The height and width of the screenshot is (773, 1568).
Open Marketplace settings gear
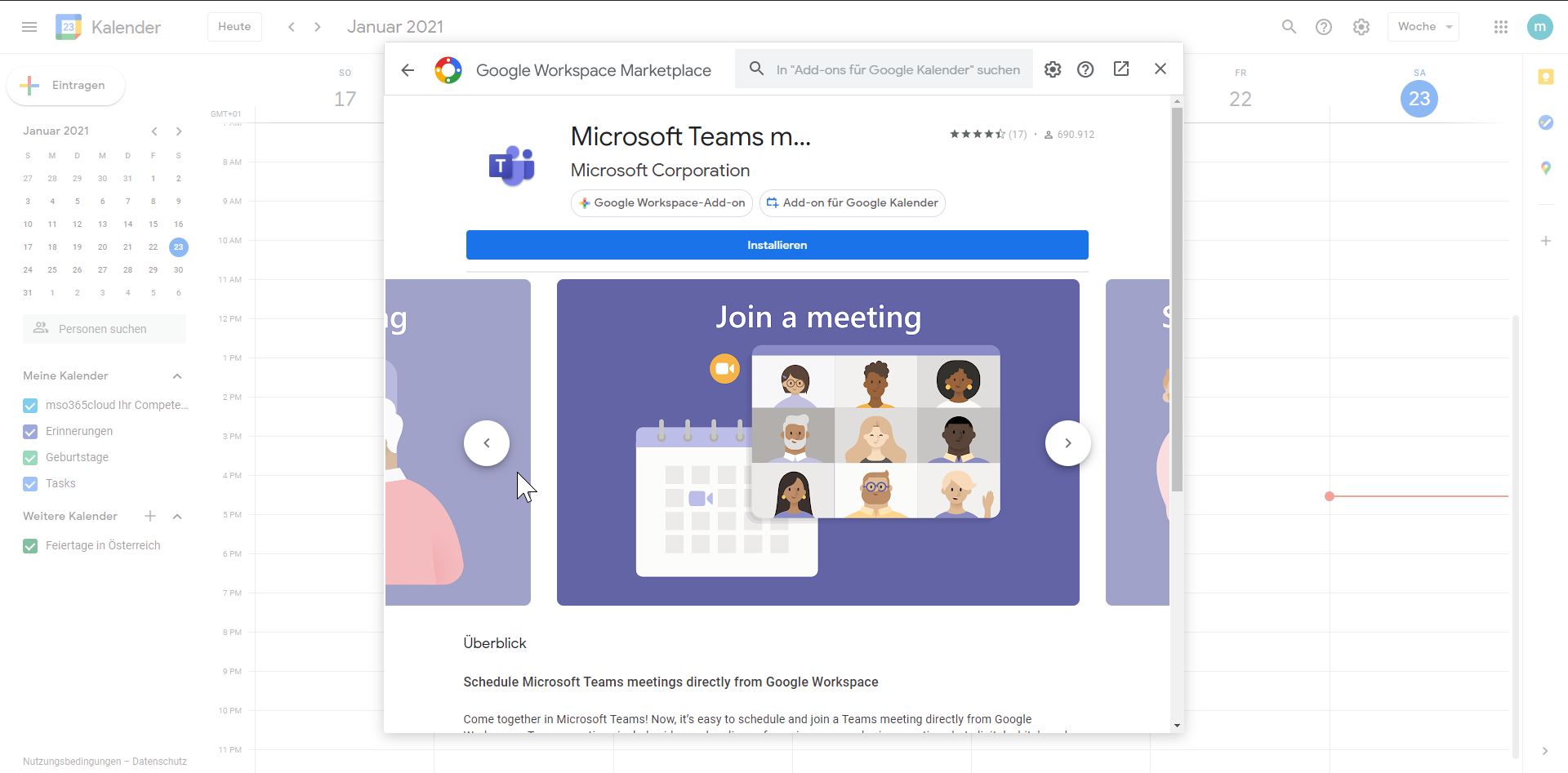(1053, 69)
